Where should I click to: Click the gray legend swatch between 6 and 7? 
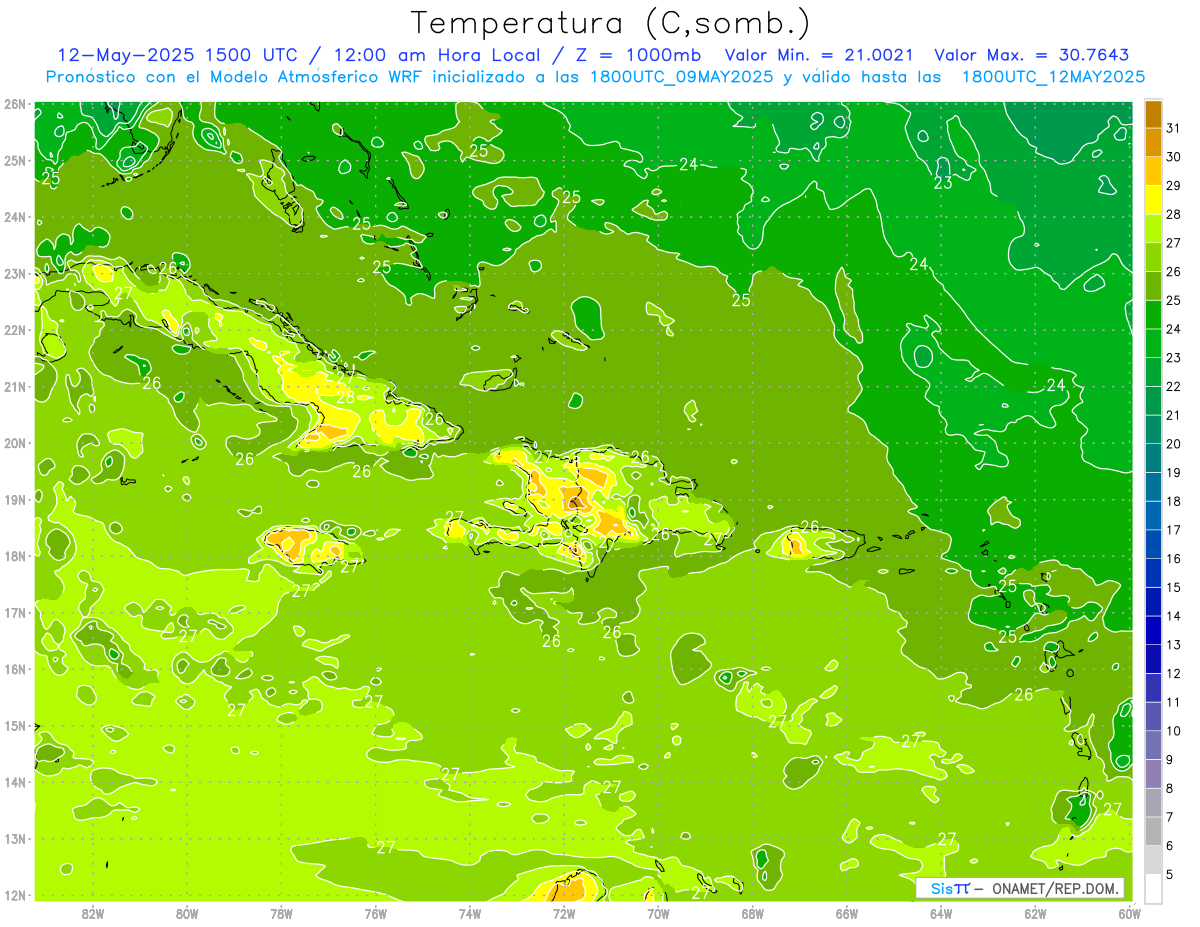point(1153,831)
